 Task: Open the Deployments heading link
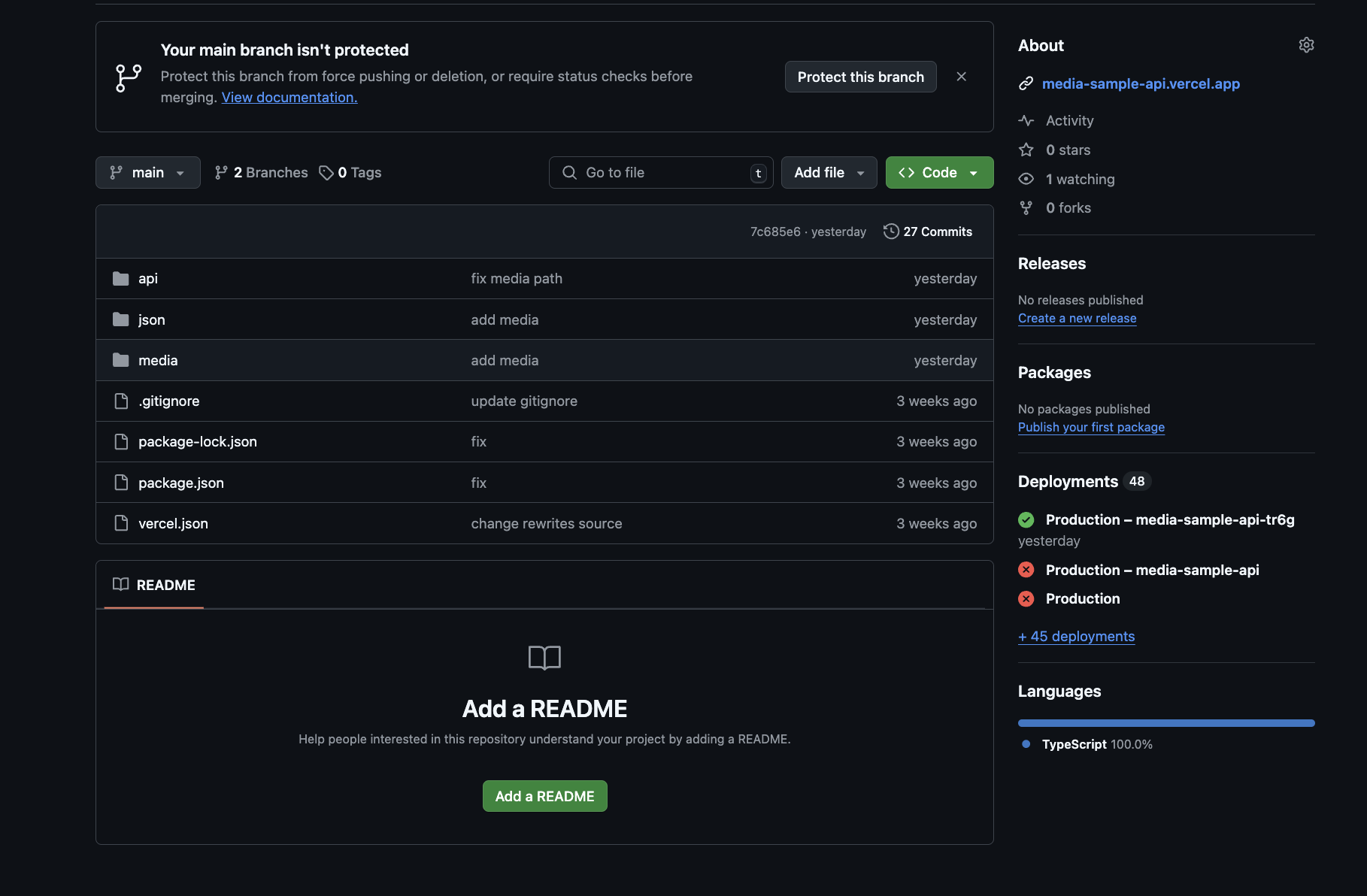(x=1084, y=481)
